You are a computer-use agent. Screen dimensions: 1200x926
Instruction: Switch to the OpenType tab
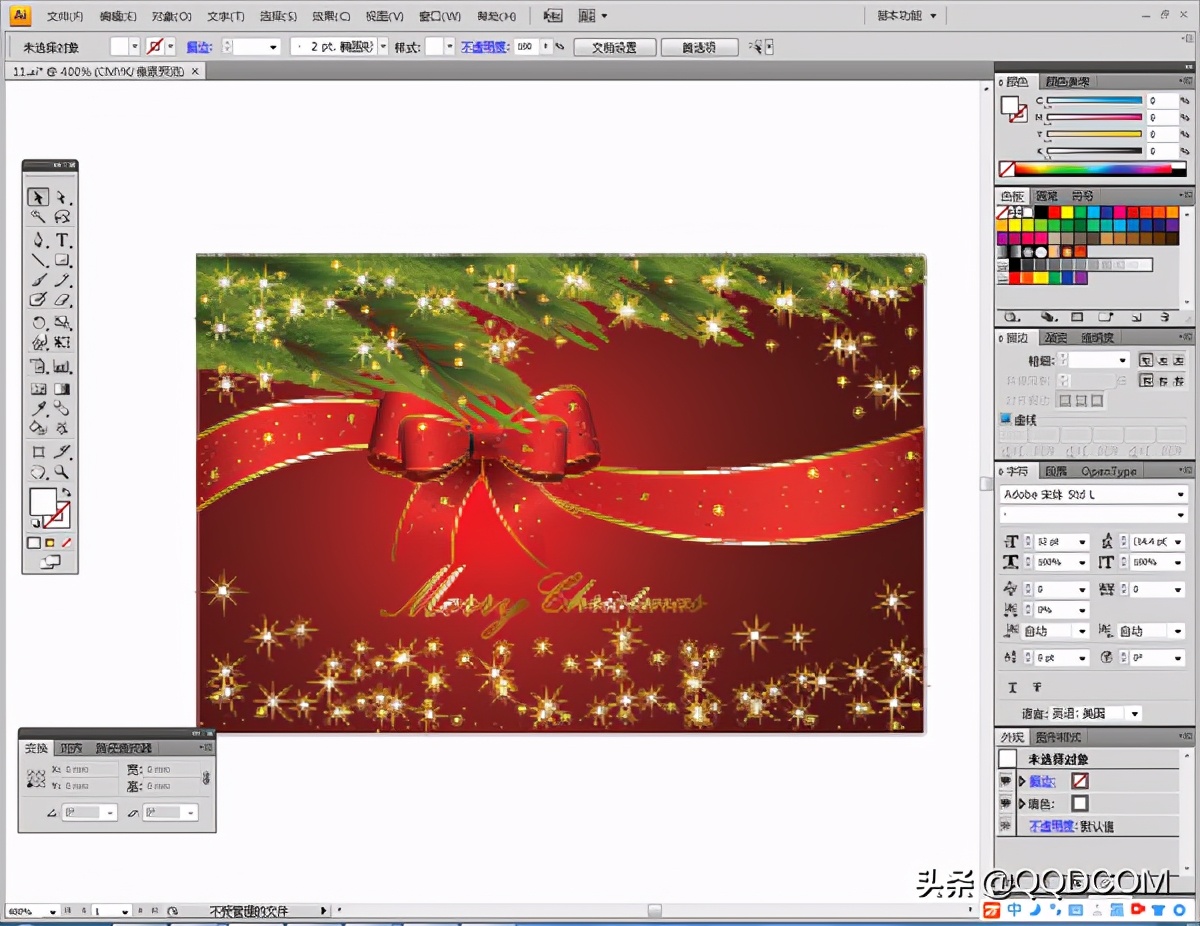tap(1109, 471)
